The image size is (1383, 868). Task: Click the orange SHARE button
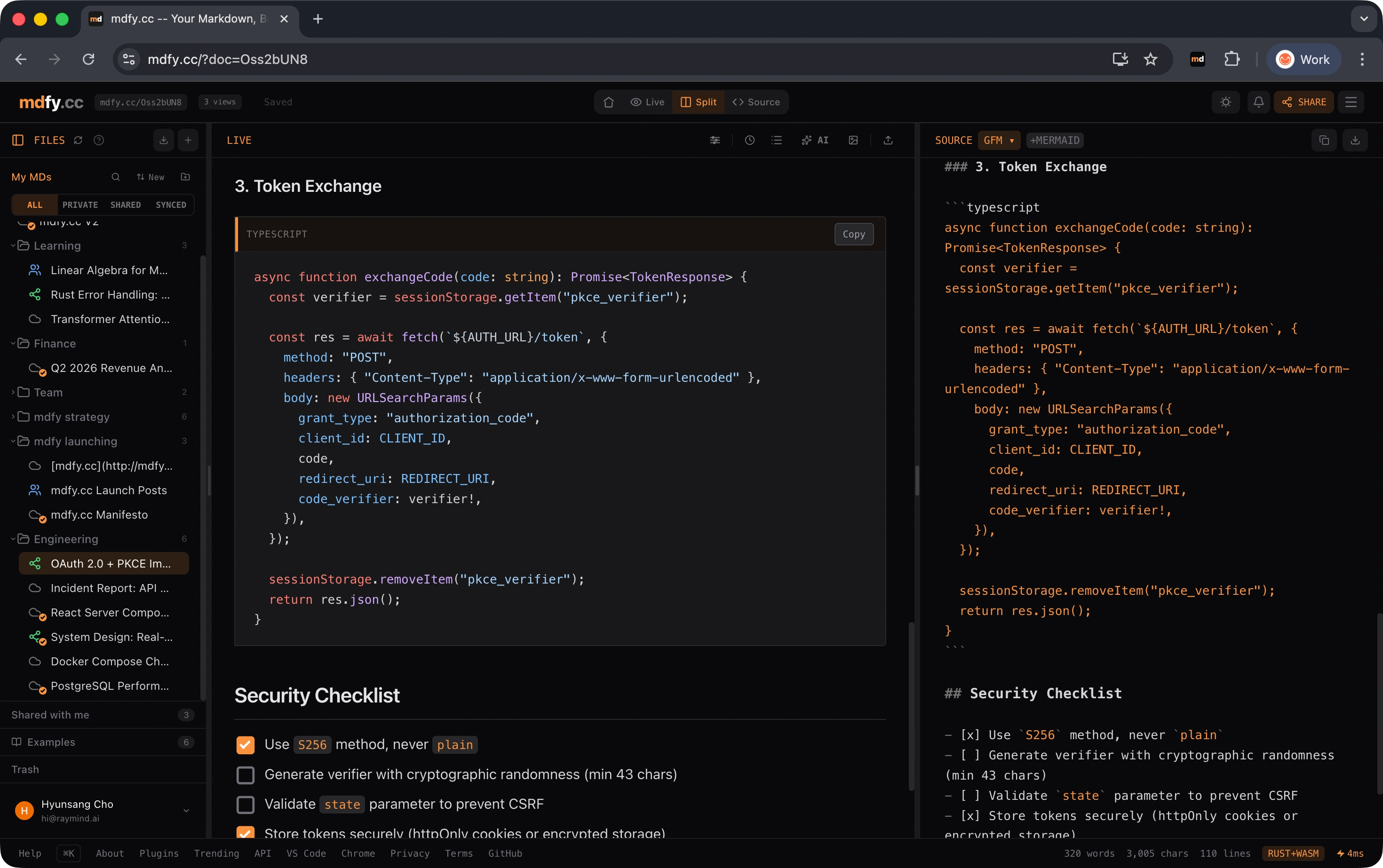pyautogui.click(x=1304, y=102)
